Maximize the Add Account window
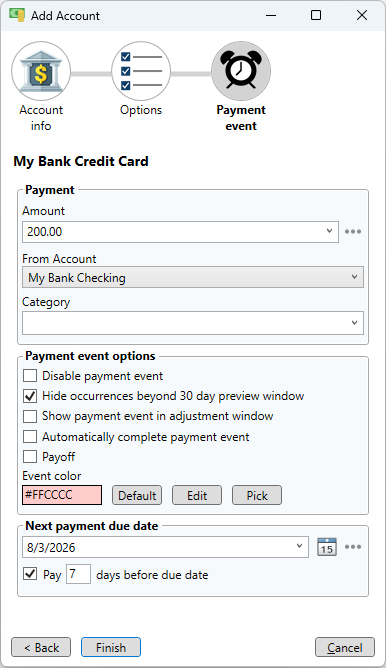 316,15
